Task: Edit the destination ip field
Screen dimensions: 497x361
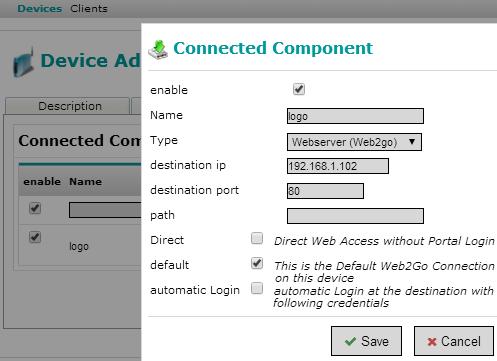Action: pos(338,166)
